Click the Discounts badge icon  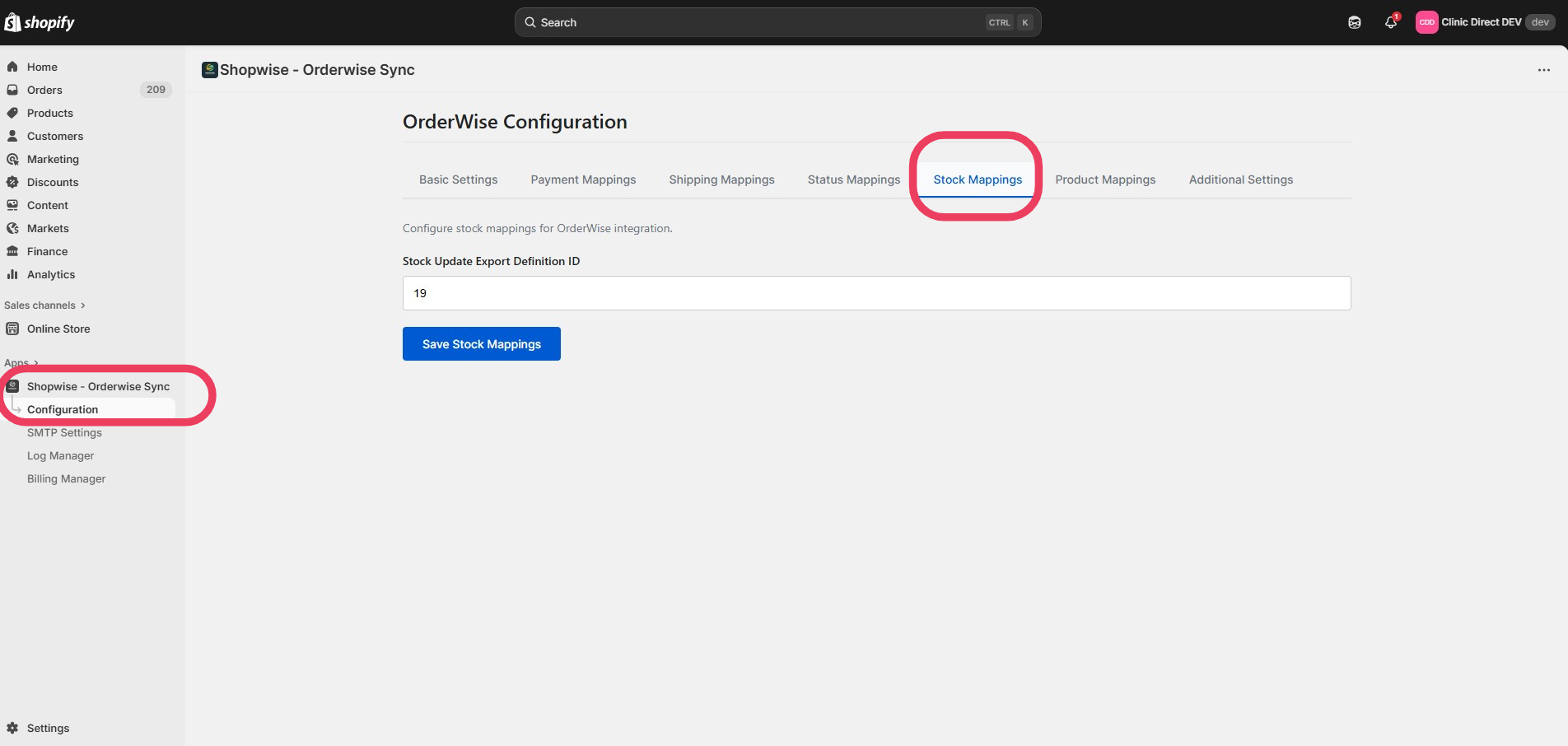point(12,182)
